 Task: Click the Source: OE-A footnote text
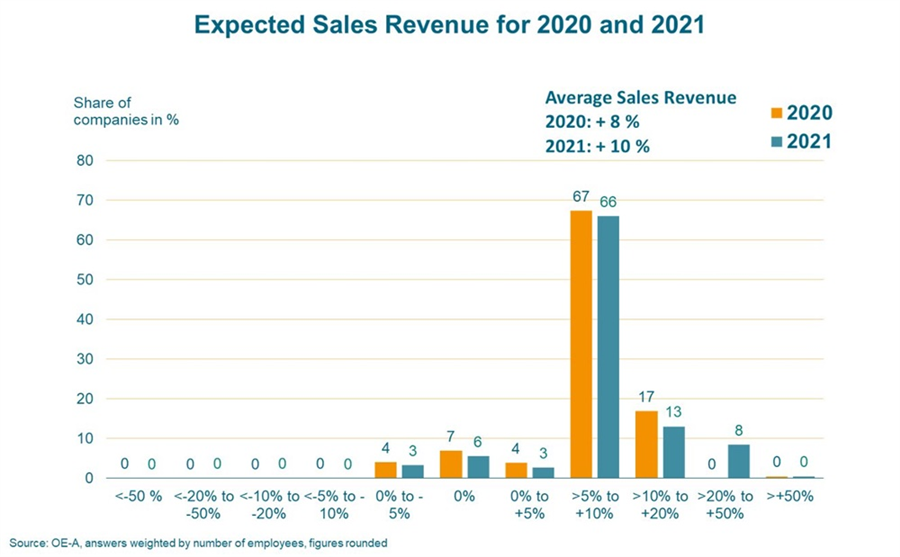pos(199,543)
